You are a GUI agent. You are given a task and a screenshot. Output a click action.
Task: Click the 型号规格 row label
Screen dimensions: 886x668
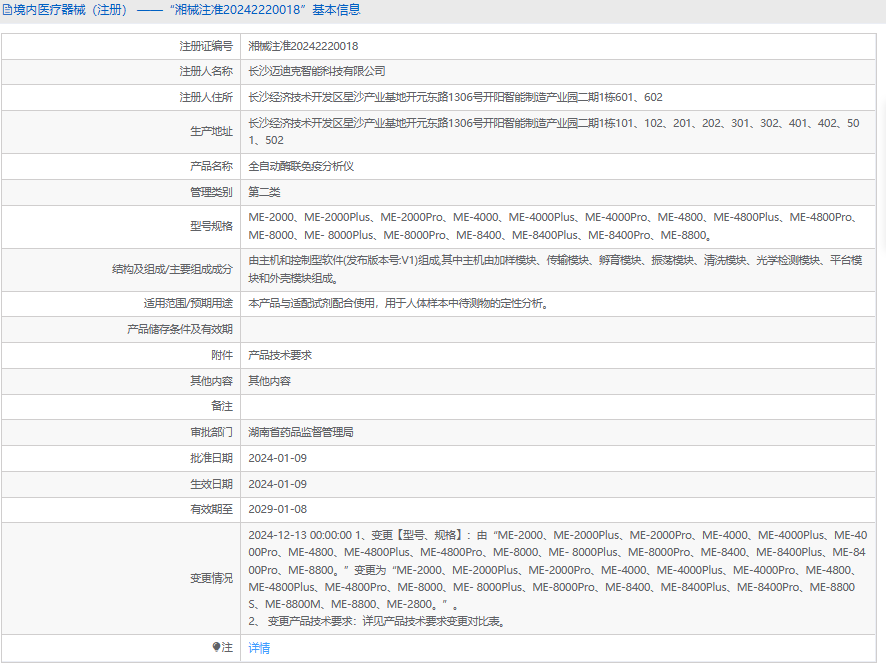coord(211,226)
